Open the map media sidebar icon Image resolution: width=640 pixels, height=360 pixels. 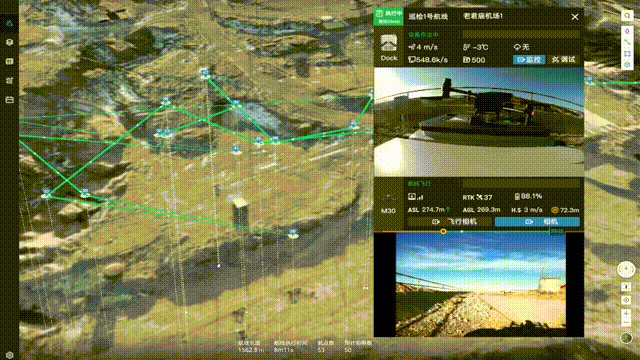click(9, 61)
